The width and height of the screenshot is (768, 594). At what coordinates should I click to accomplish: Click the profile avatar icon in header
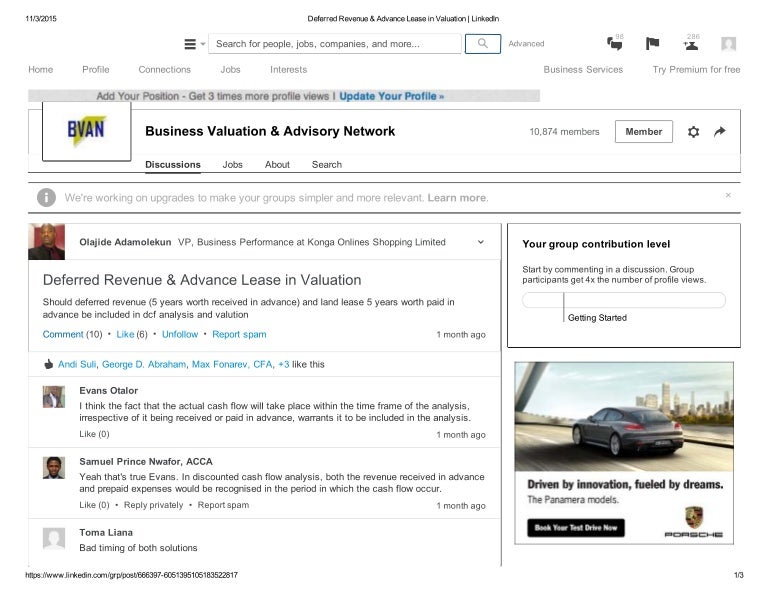pyautogui.click(x=729, y=43)
